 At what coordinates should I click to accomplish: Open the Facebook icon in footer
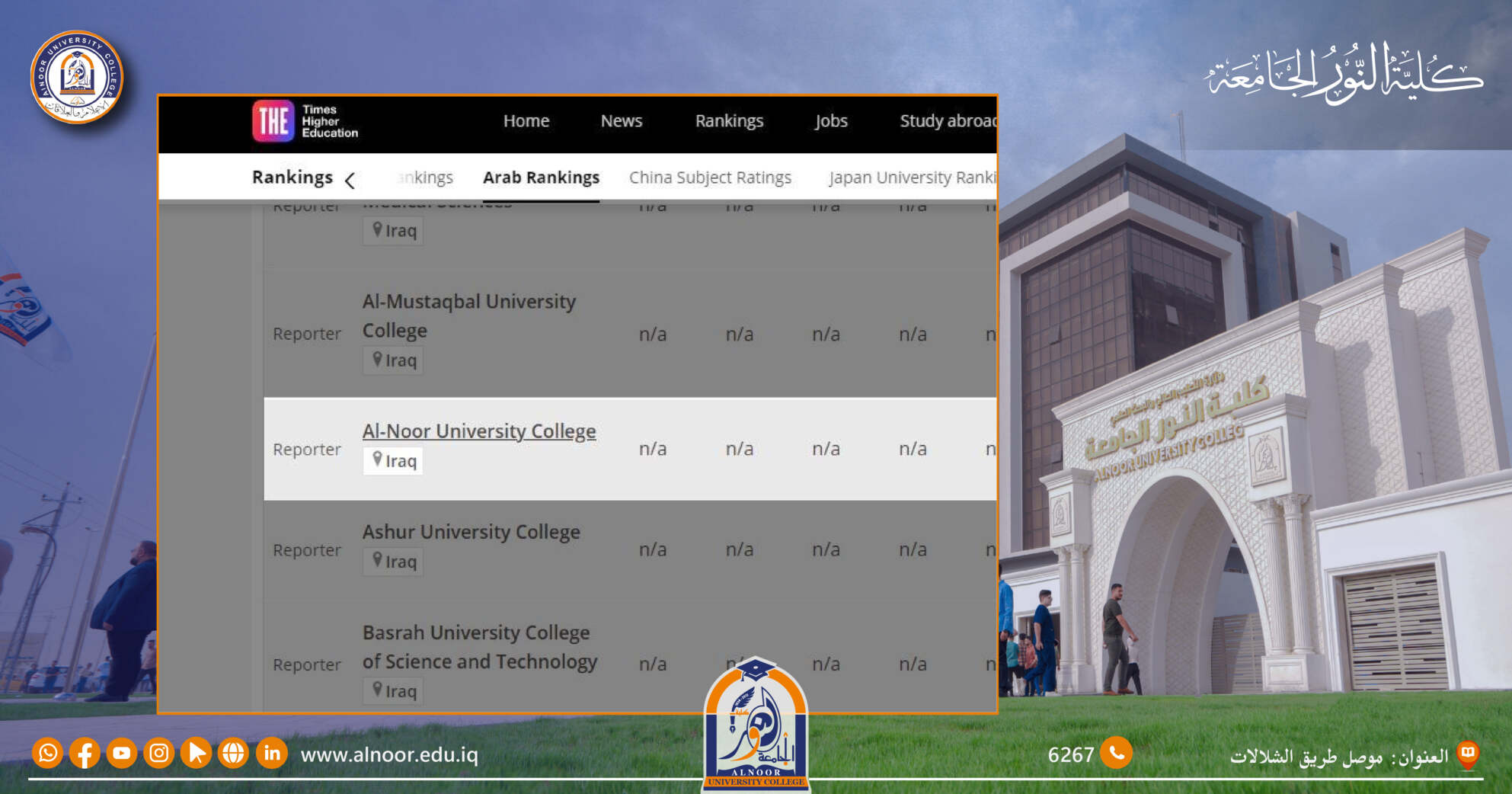tap(85, 754)
